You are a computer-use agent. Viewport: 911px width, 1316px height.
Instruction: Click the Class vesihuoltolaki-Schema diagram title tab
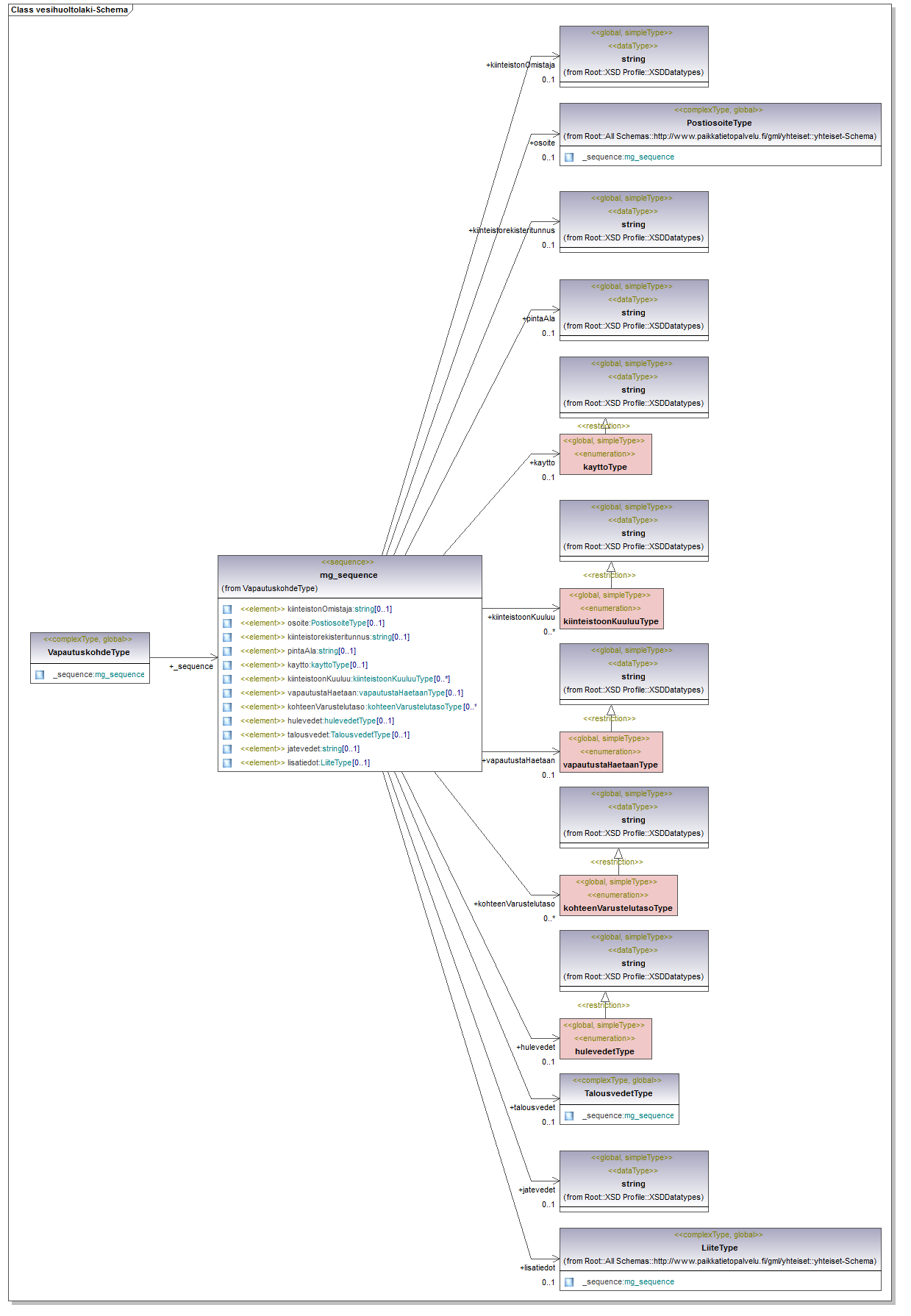69,10
